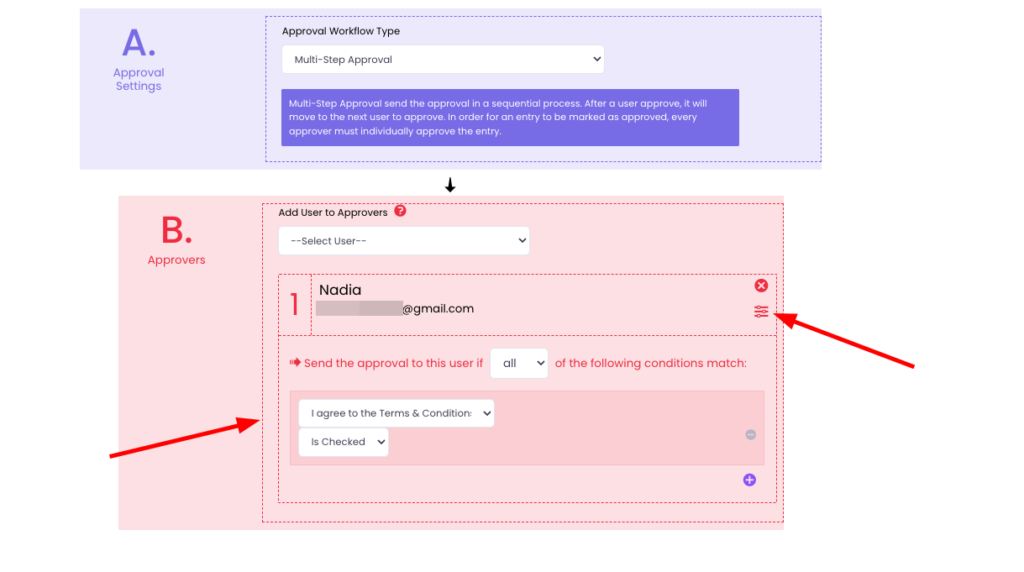Open the Approval Workflow Type dropdown

442,60
